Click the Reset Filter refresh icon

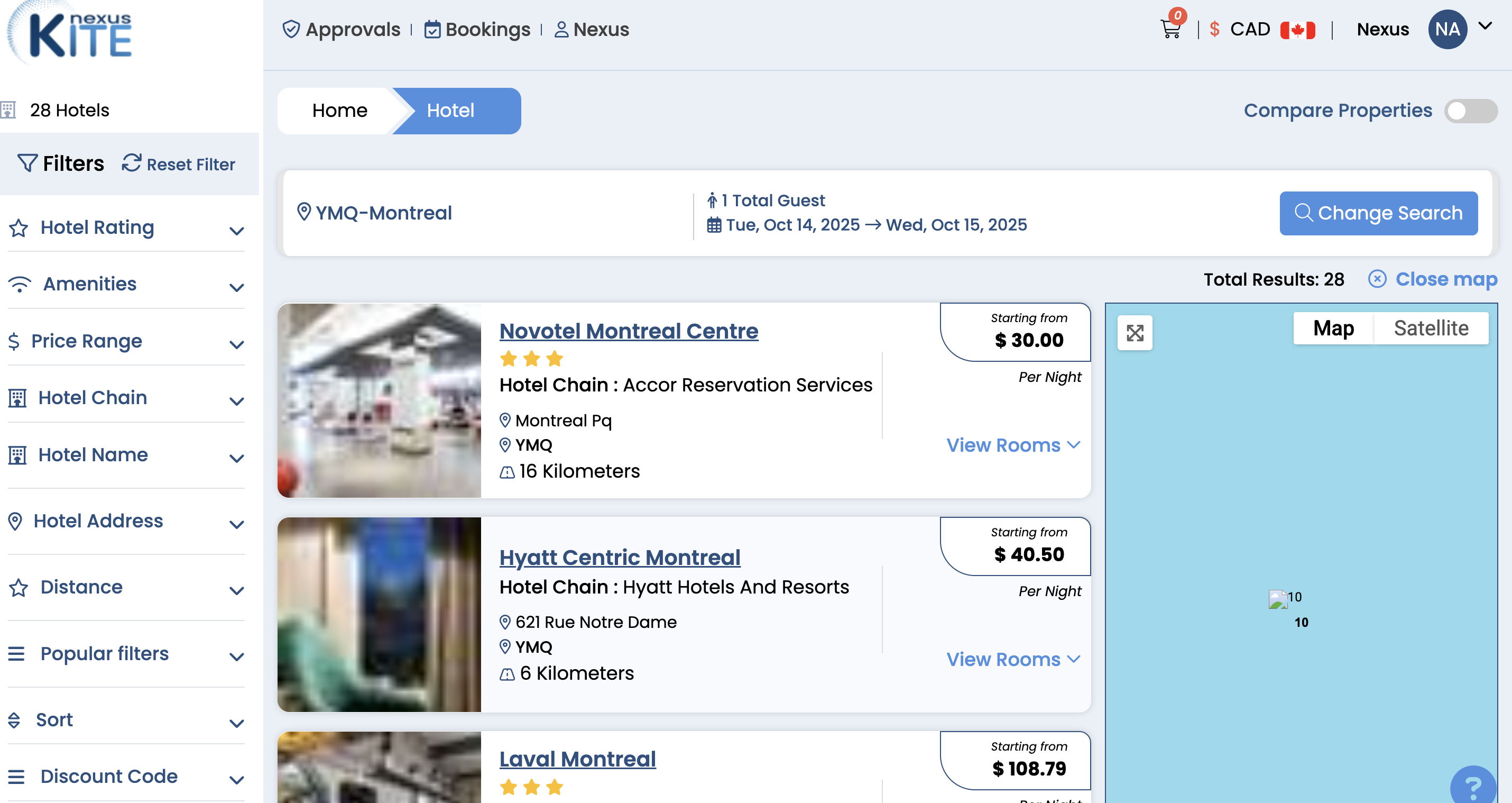coord(132,163)
